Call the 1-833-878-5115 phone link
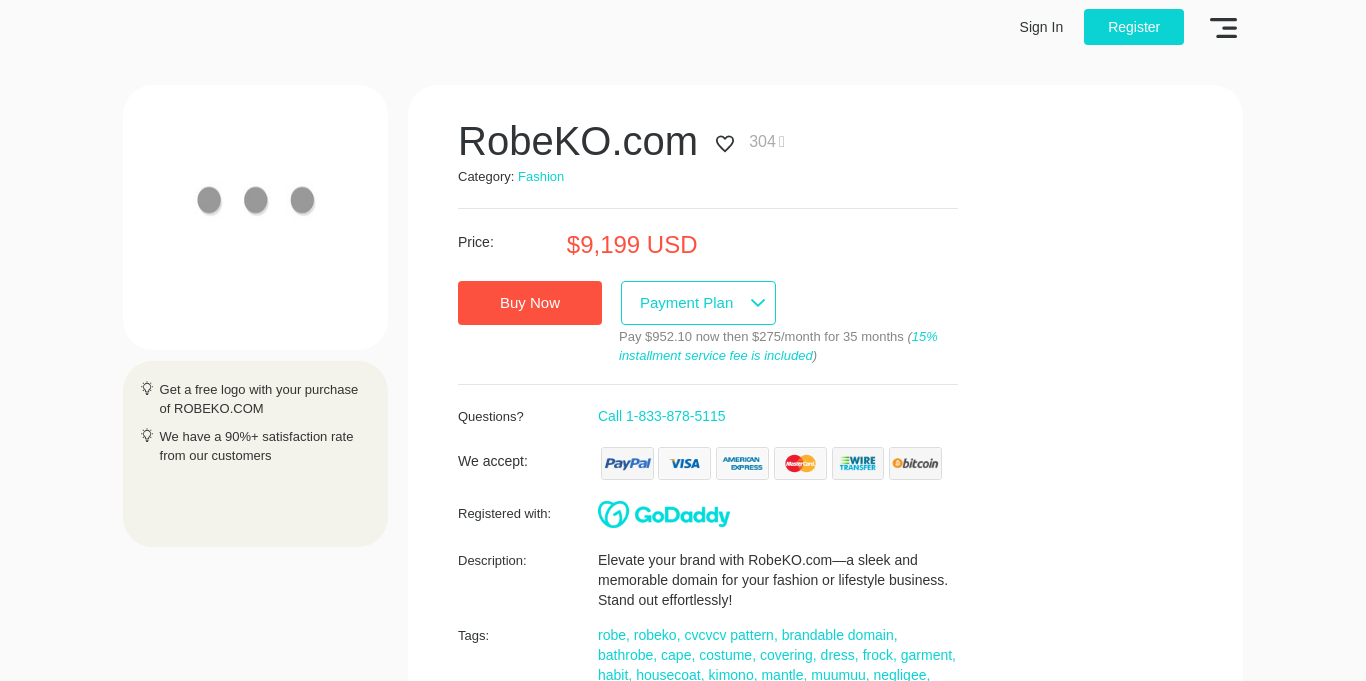The height and width of the screenshot is (681, 1366). tap(662, 416)
